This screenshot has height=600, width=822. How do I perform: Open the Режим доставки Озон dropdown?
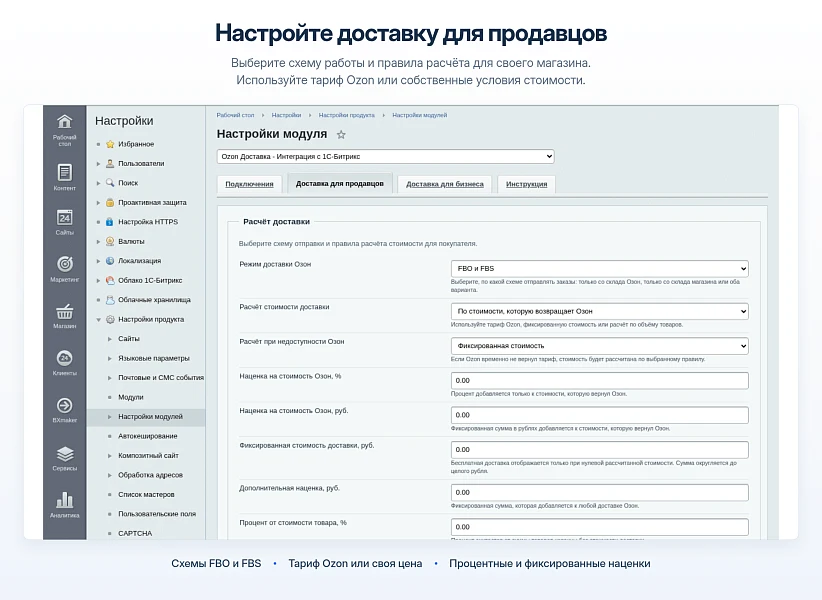click(x=599, y=268)
